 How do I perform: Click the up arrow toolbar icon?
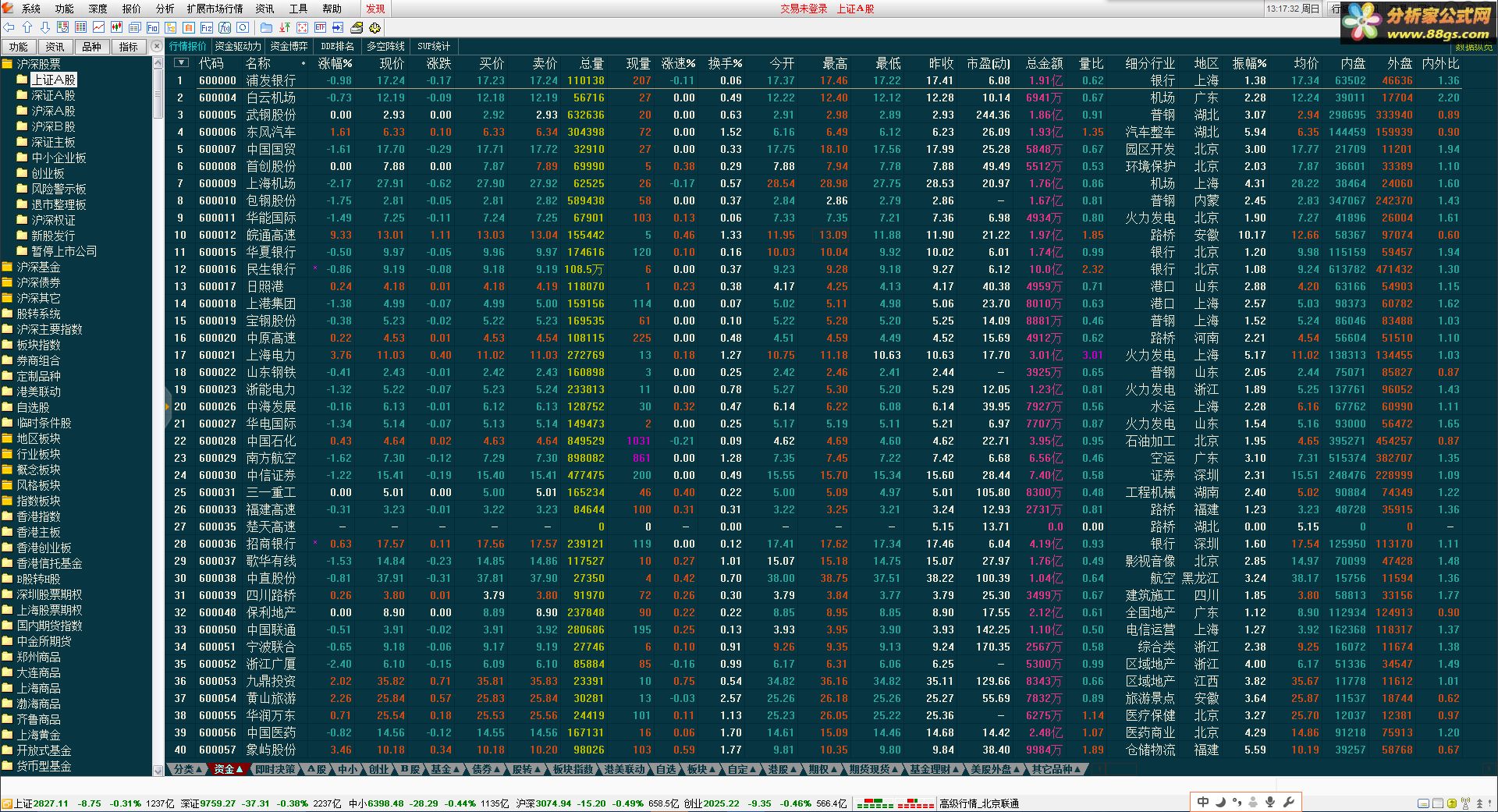[x=27, y=27]
